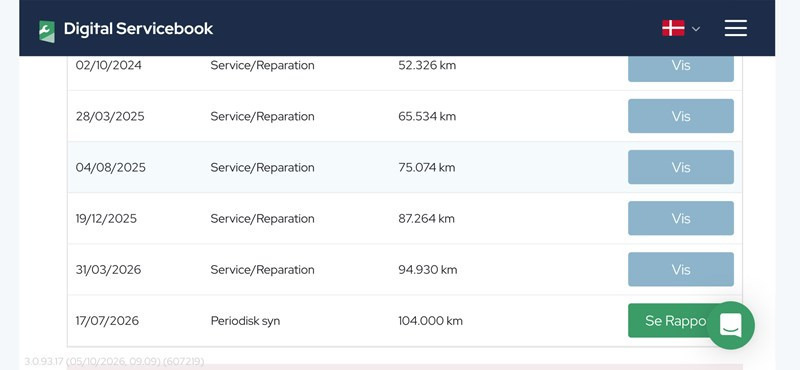Click Service/Reparation in the 04/08/2025 row

262,167
